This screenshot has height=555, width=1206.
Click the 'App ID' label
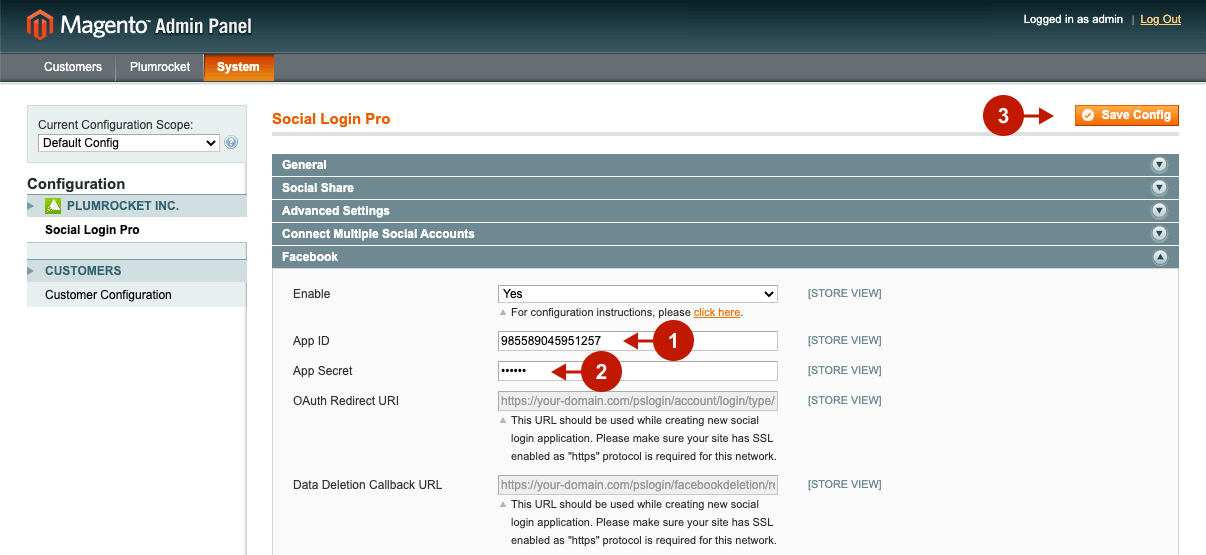click(311, 341)
